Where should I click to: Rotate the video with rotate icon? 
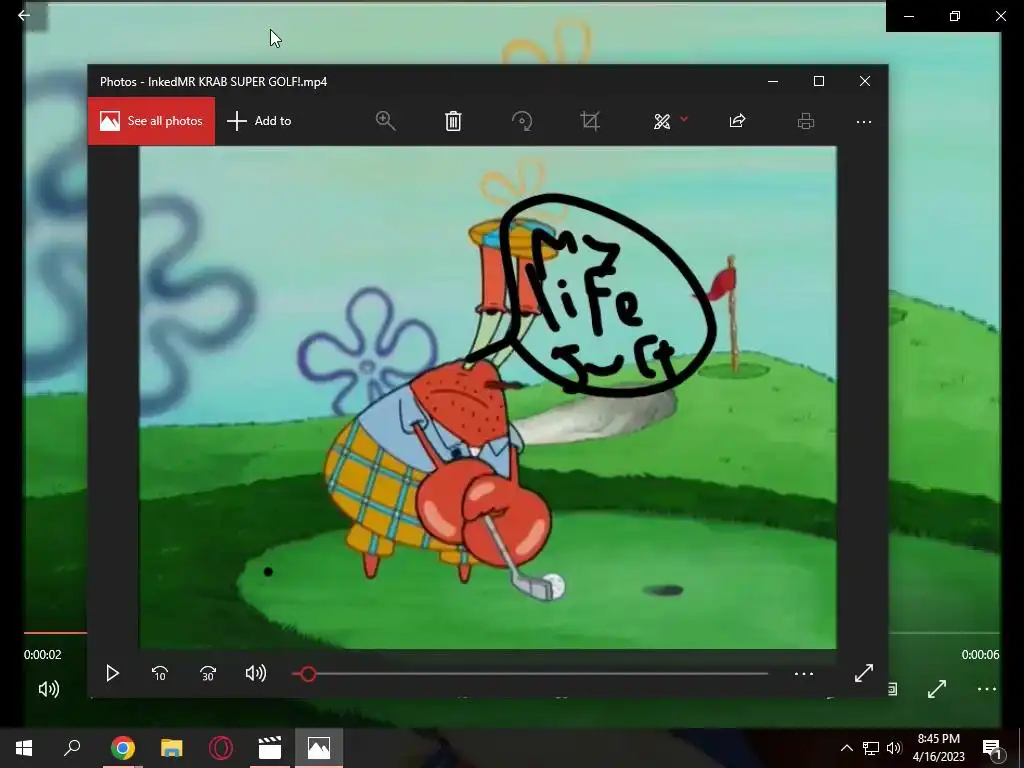(522, 121)
